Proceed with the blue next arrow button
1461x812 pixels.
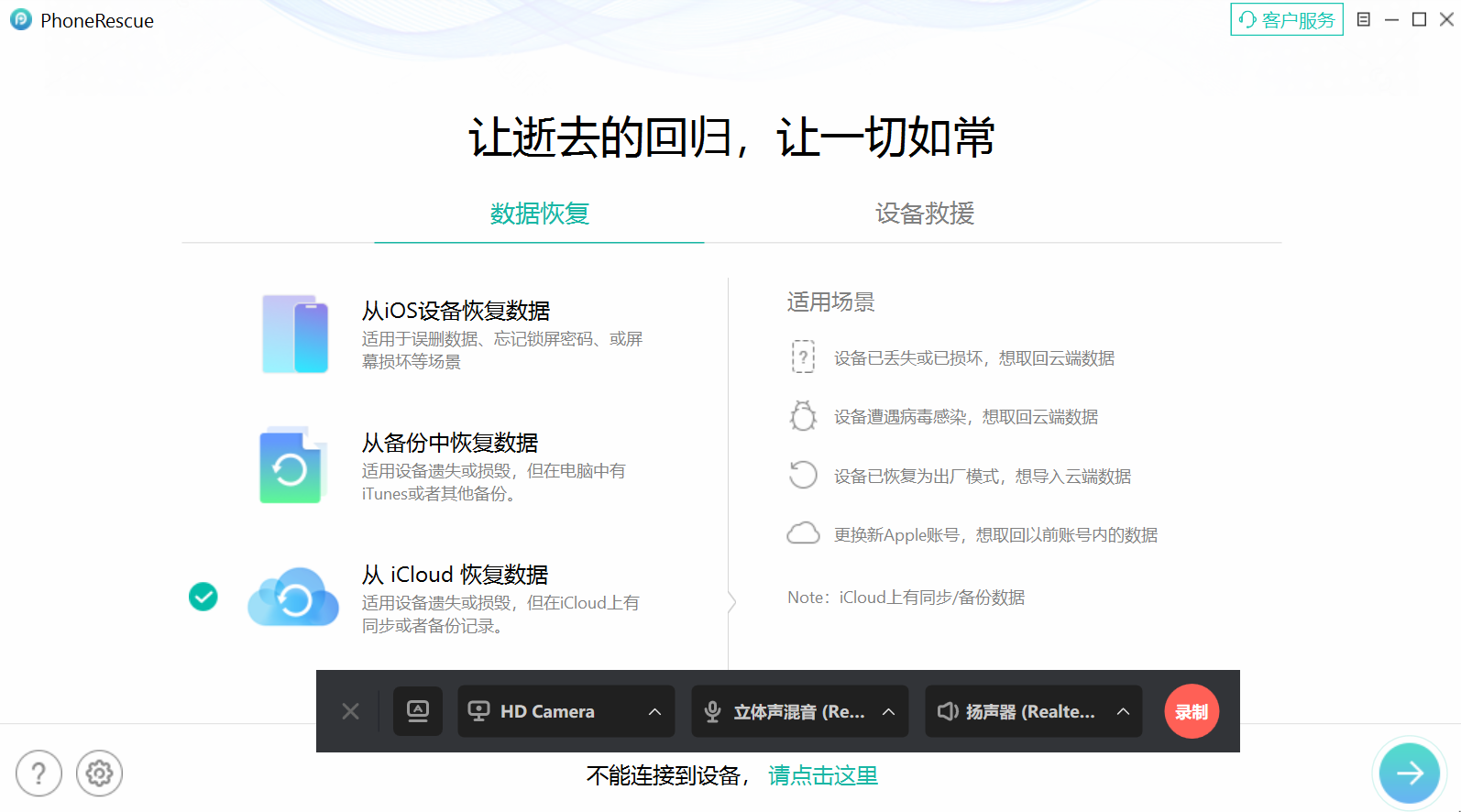coord(1410,774)
